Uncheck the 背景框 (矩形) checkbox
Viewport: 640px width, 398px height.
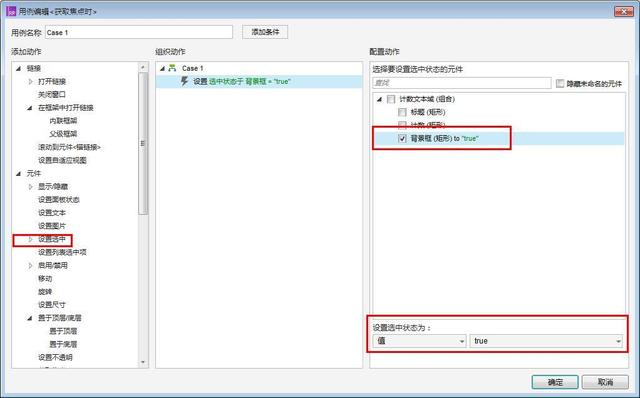pos(402,138)
